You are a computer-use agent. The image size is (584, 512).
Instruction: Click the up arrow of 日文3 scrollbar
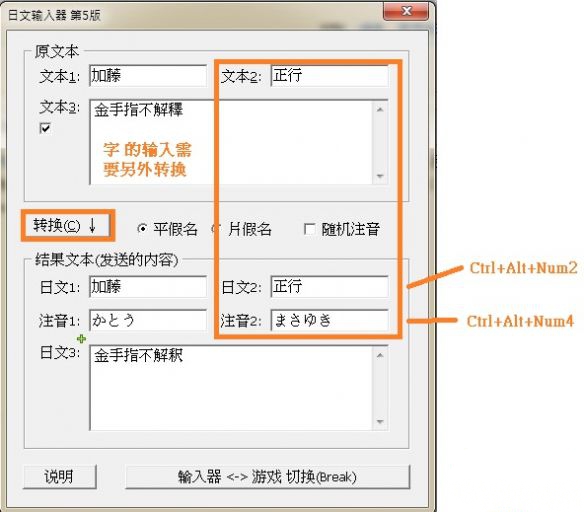tap(380, 355)
